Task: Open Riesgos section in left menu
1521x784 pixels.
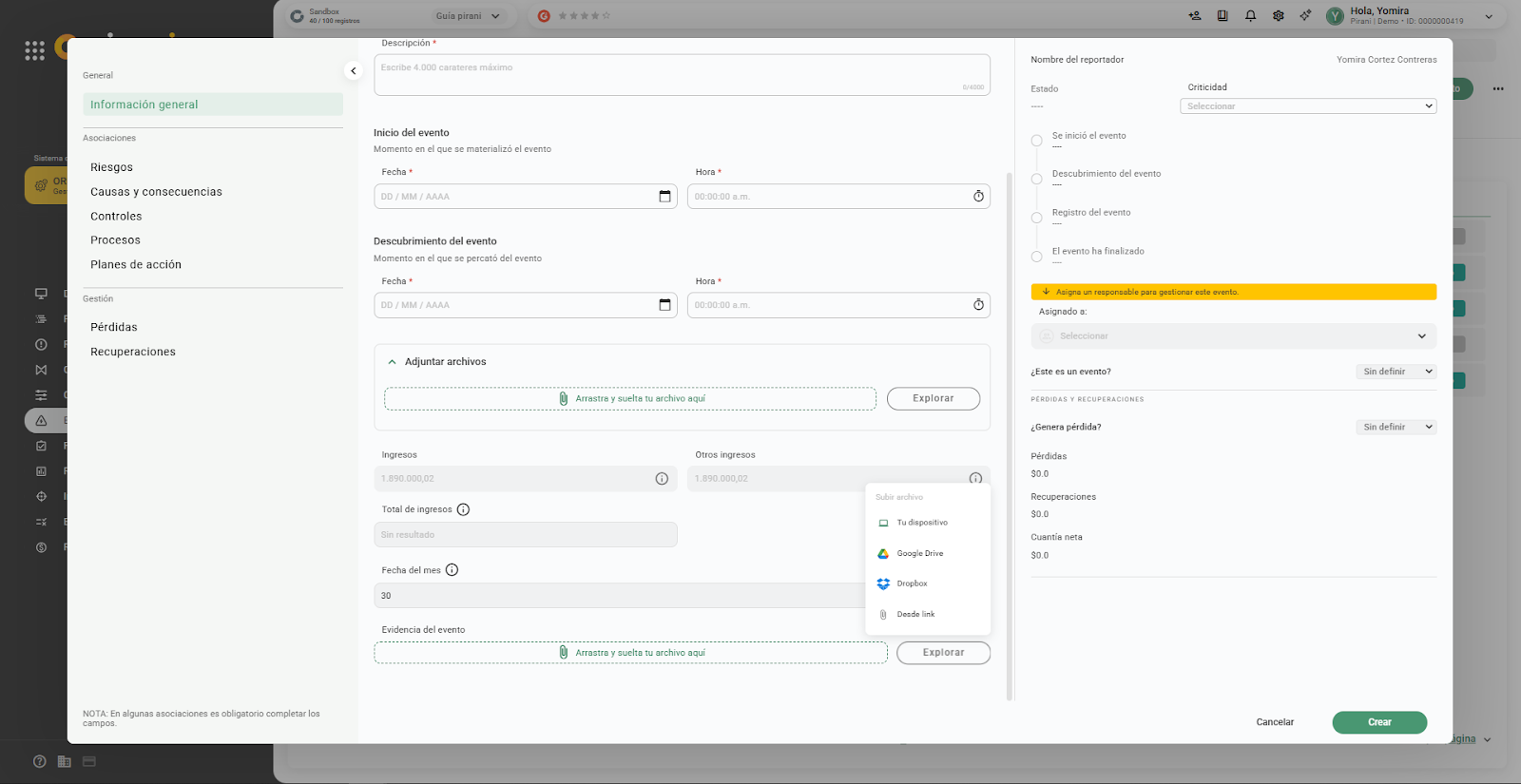Action: [x=111, y=167]
